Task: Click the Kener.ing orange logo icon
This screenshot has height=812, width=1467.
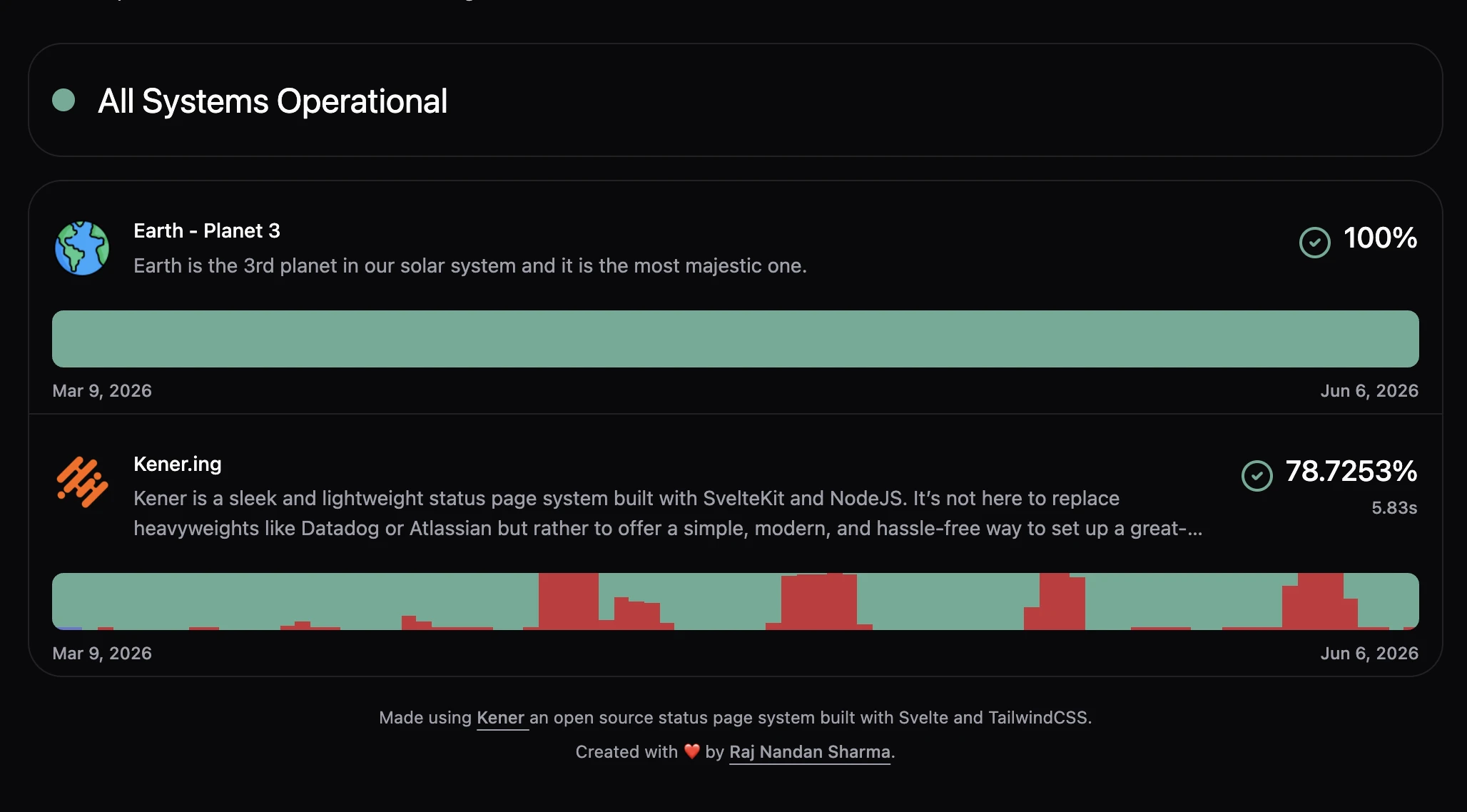Action: pyautogui.click(x=82, y=482)
